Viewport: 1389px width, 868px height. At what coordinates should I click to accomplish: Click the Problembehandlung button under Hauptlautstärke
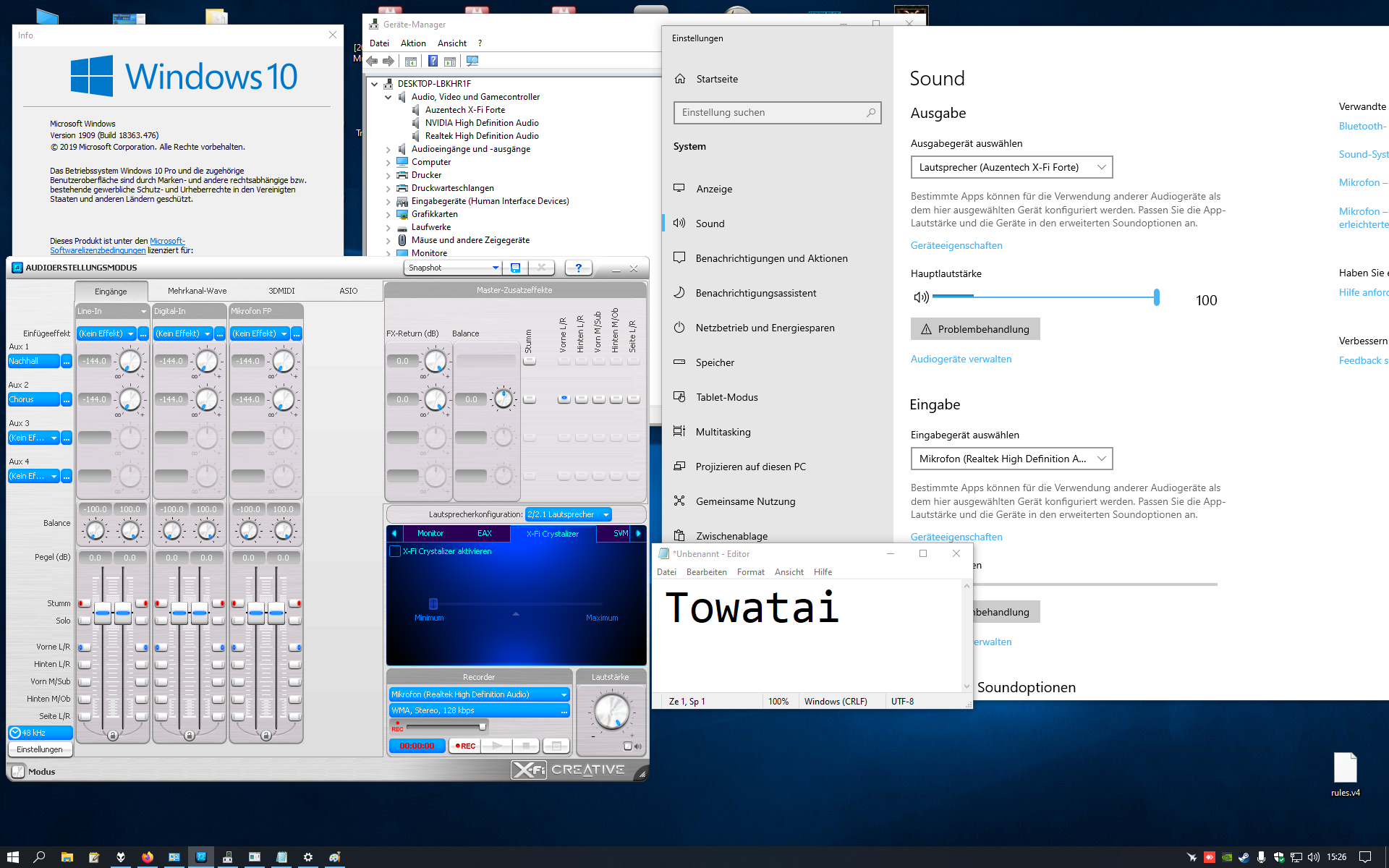(974, 329)
